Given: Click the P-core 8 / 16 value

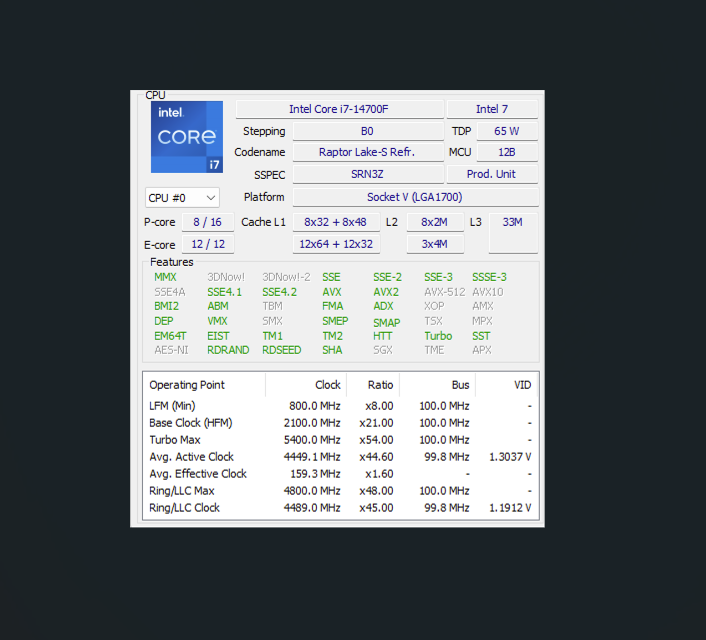Looking at the screenshot, I should [208, 222].
